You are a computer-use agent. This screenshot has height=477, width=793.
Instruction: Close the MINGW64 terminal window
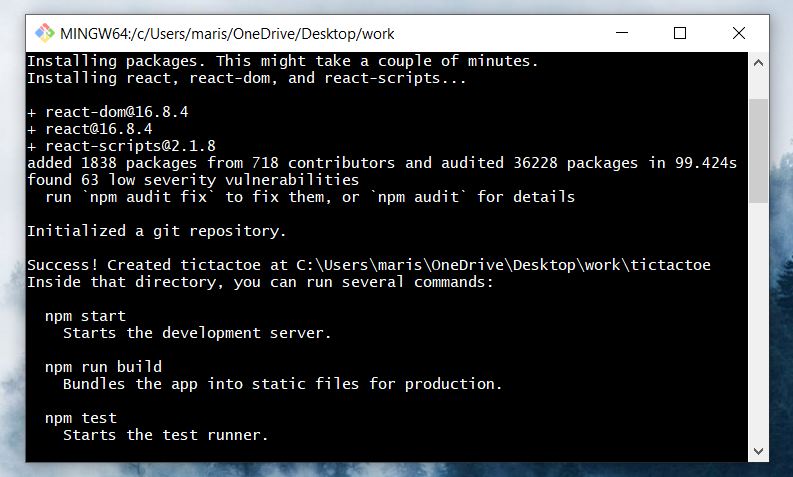pyautogui.click(x=739, y=33)
